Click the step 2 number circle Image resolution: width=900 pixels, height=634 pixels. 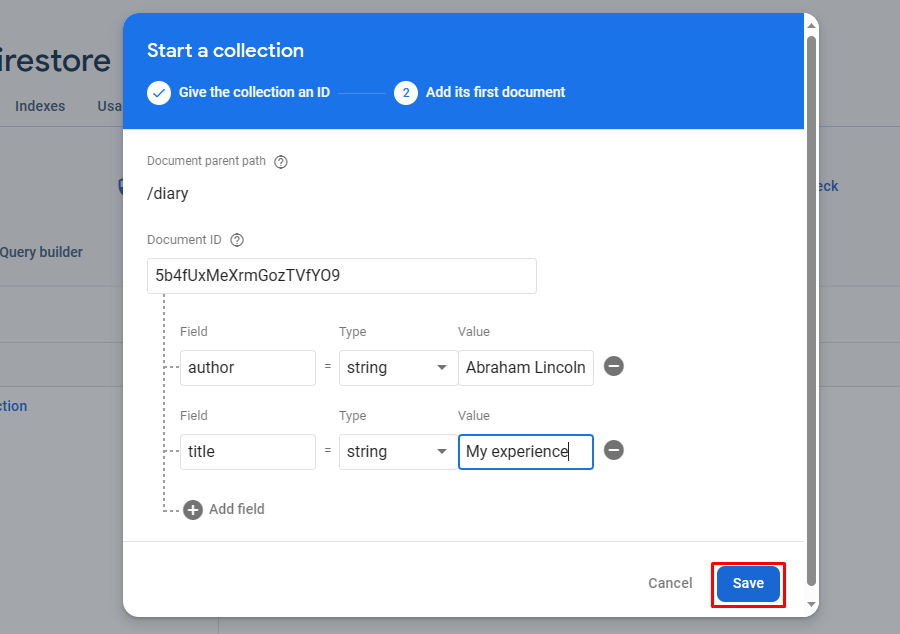coord(405,93)
